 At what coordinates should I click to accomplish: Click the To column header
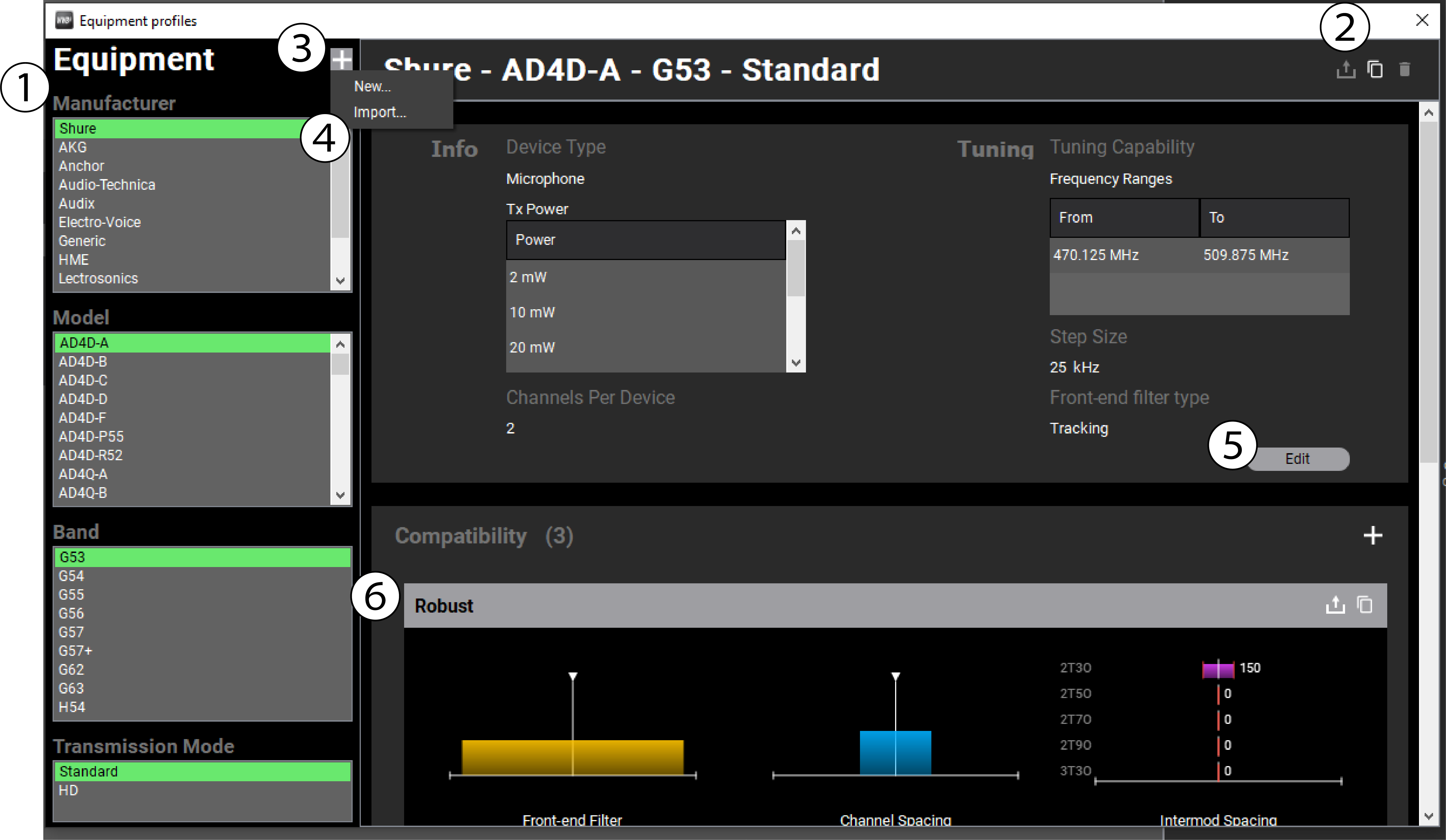click(1274, 218)
